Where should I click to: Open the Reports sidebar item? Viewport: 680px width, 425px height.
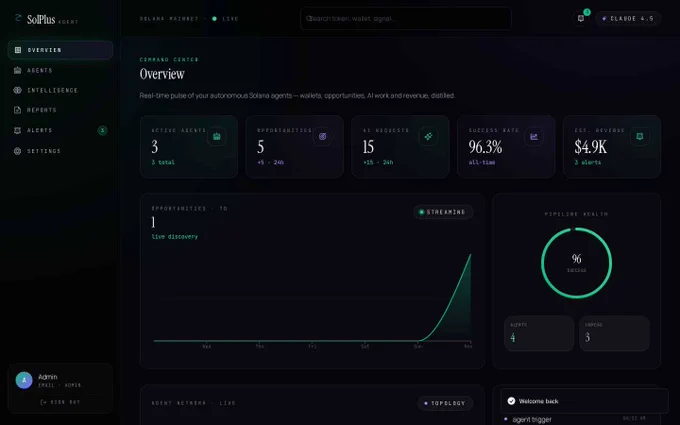(x=60, y=110)
